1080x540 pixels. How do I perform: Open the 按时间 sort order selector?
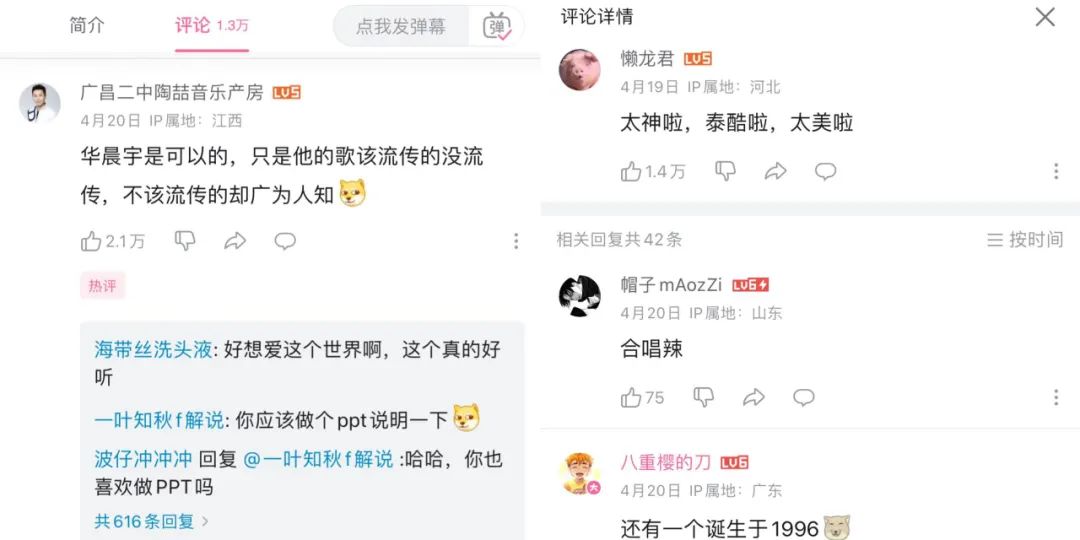click(x=1025, y=240)
